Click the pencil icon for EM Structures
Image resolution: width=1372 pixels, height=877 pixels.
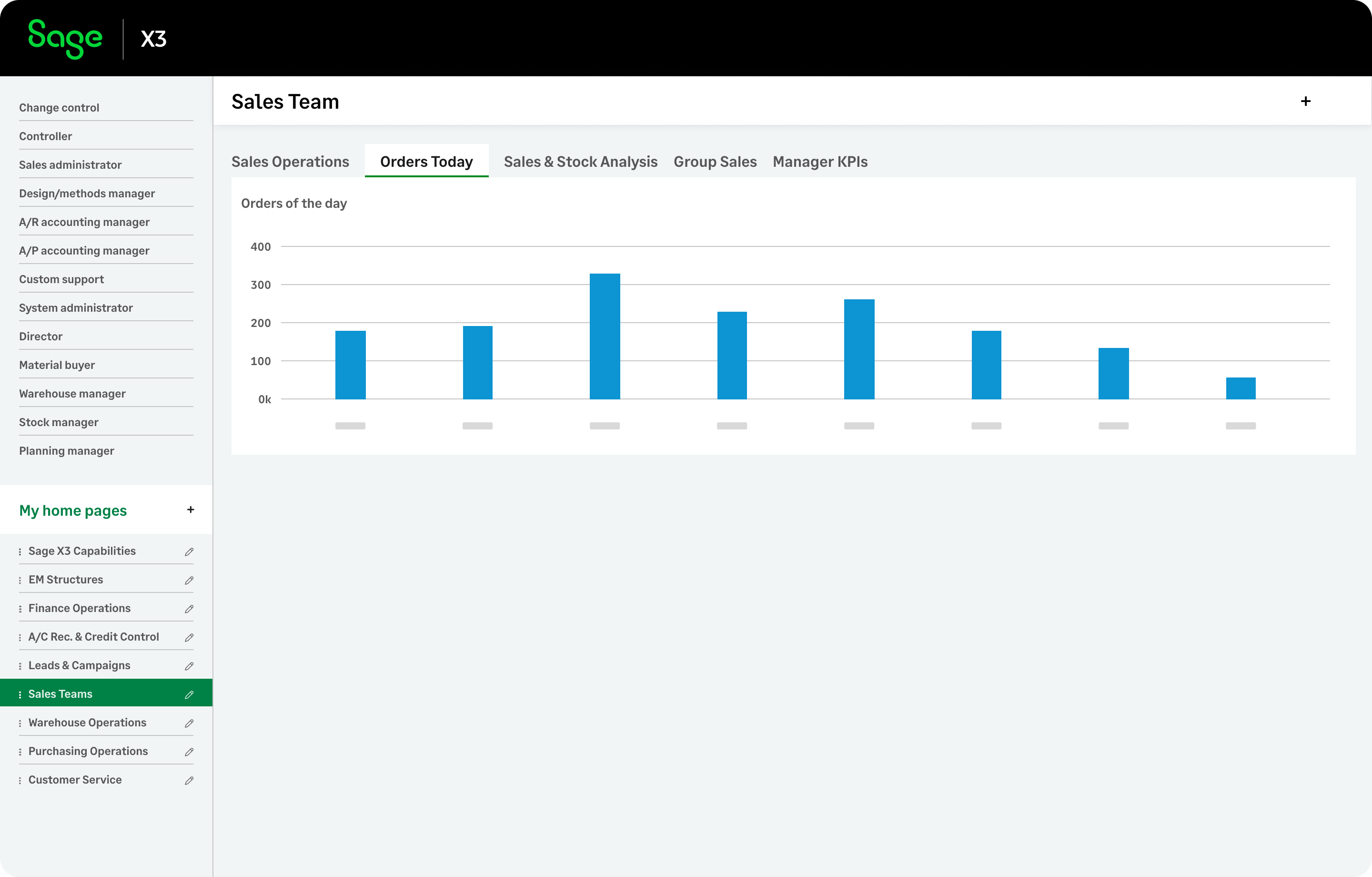tap(189, 580)
